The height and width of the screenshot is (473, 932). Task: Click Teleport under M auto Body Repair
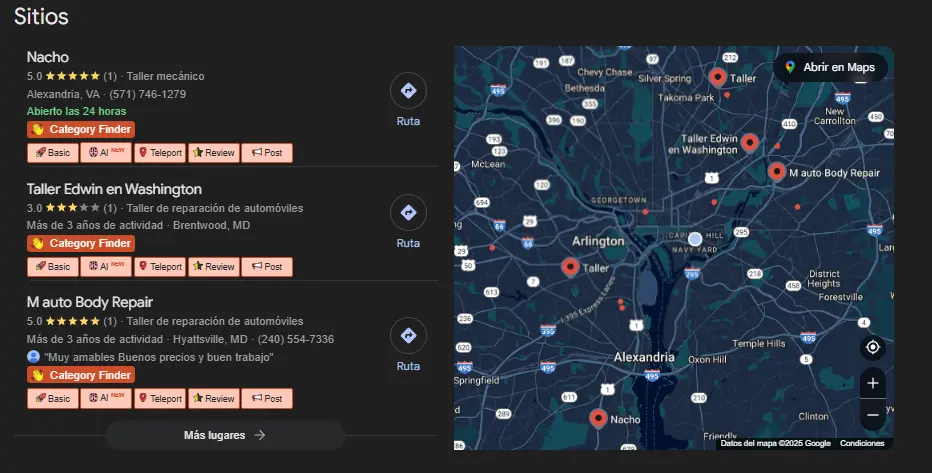coord(160,399)
